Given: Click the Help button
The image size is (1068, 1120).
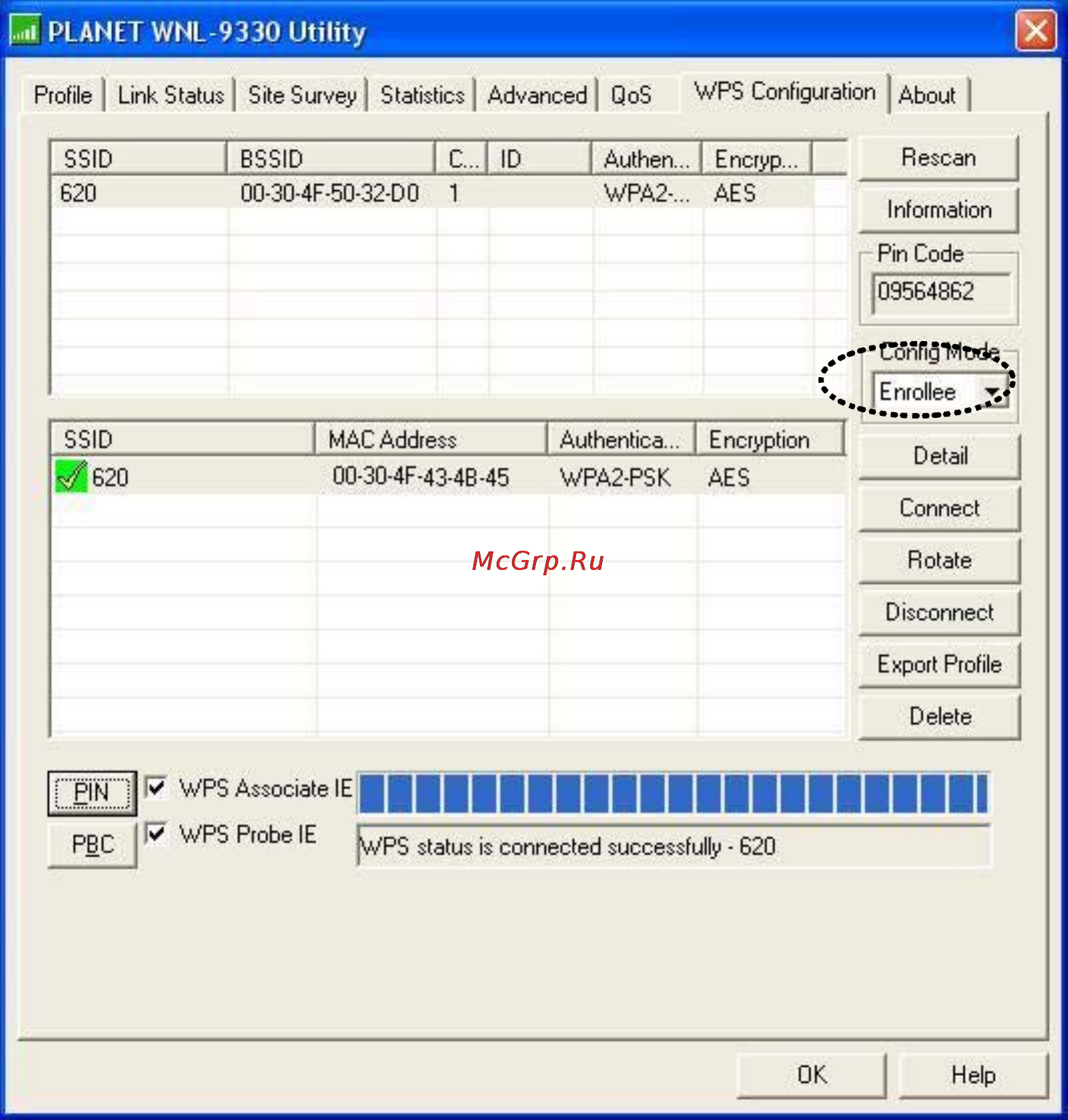Looking at the screenshot, I should coord(973,1075).
